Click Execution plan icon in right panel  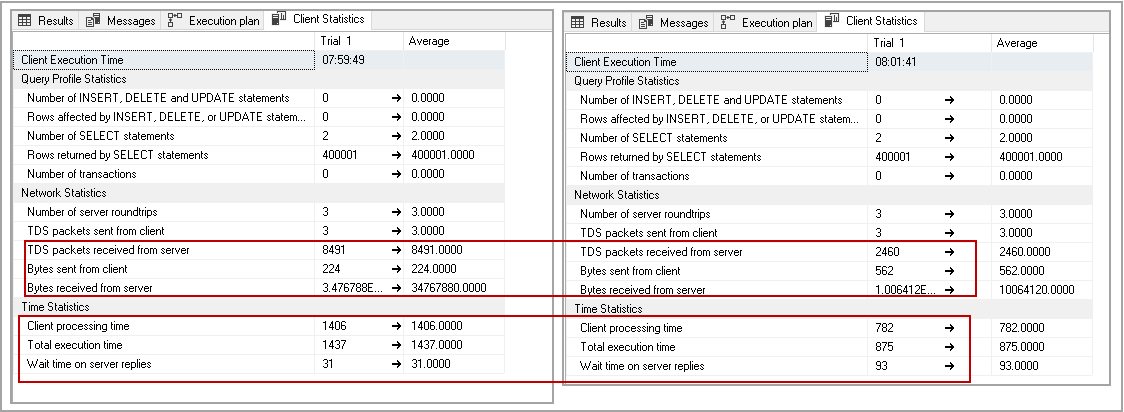point(728,23)
